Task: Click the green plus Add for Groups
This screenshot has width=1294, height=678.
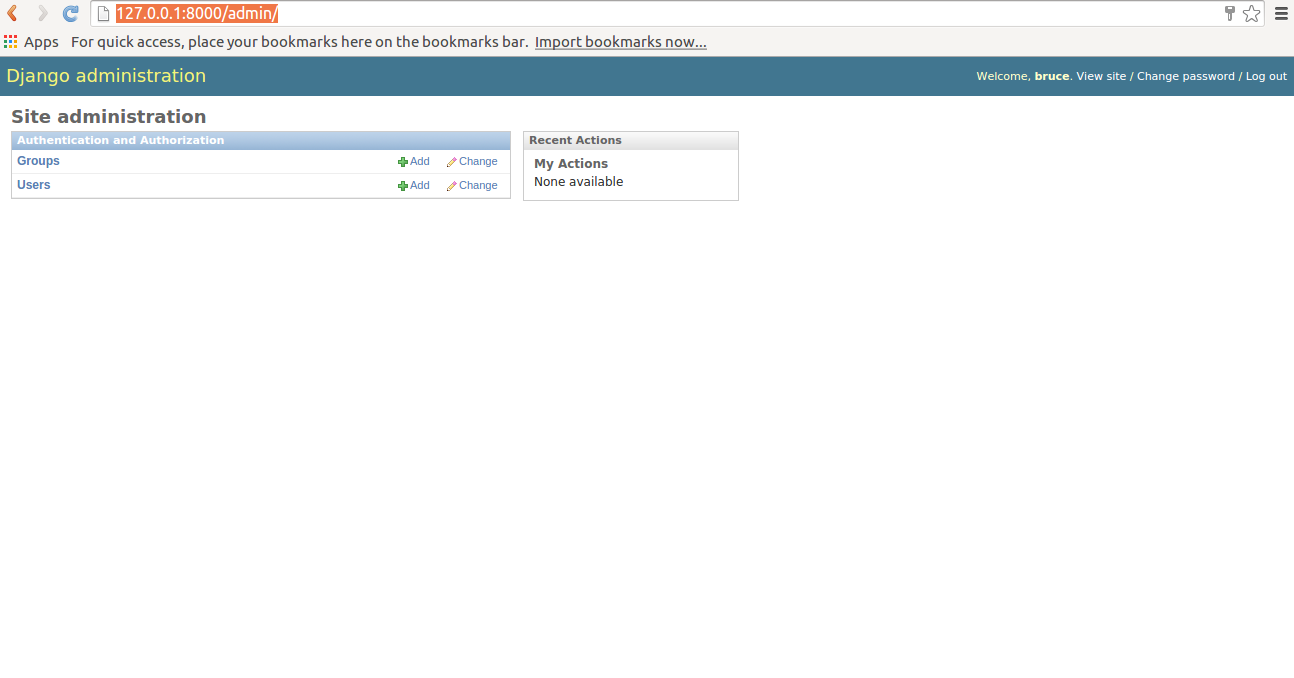Action: [414, 161]
